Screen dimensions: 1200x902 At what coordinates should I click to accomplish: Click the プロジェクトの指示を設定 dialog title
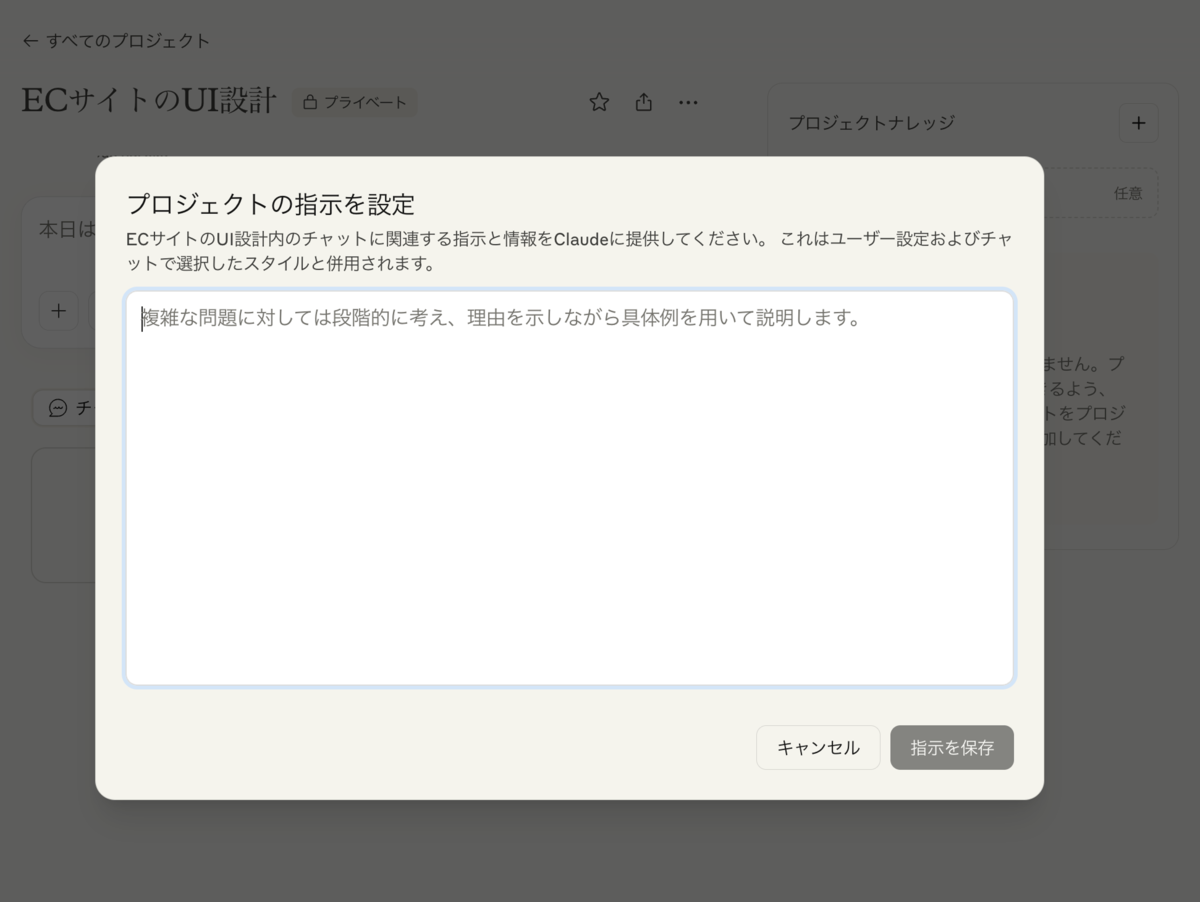point(270,204)
